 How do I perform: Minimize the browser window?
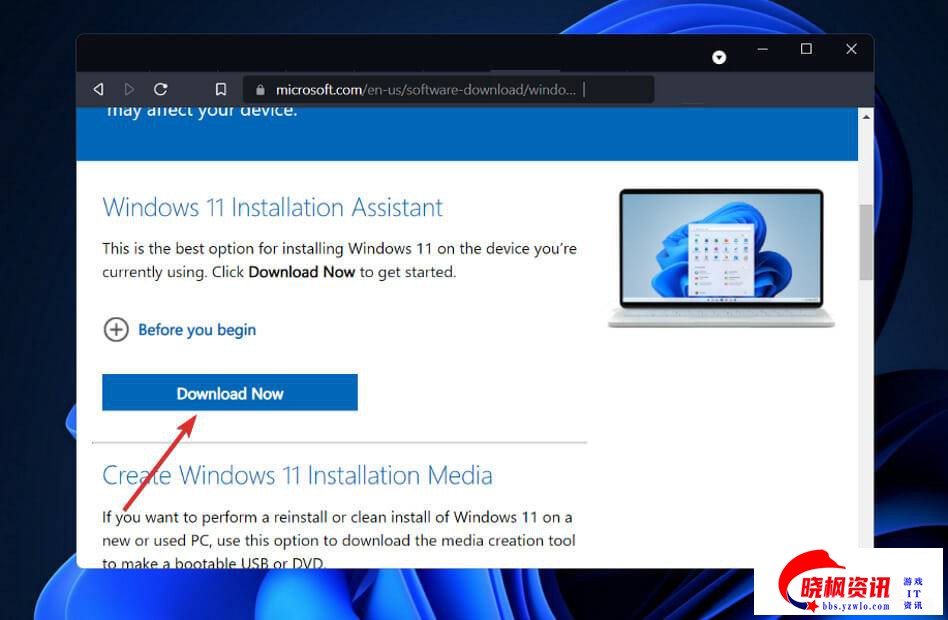(762, 49)
